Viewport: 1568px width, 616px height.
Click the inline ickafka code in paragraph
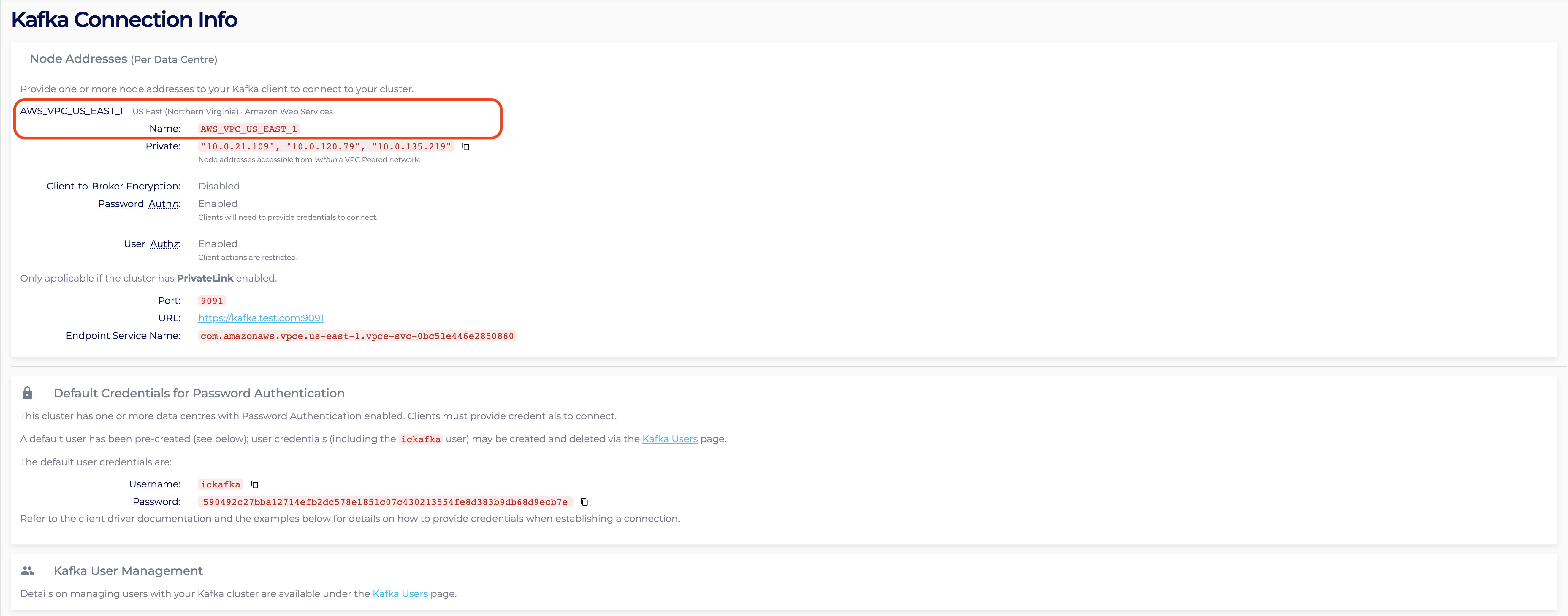(421, 439)
